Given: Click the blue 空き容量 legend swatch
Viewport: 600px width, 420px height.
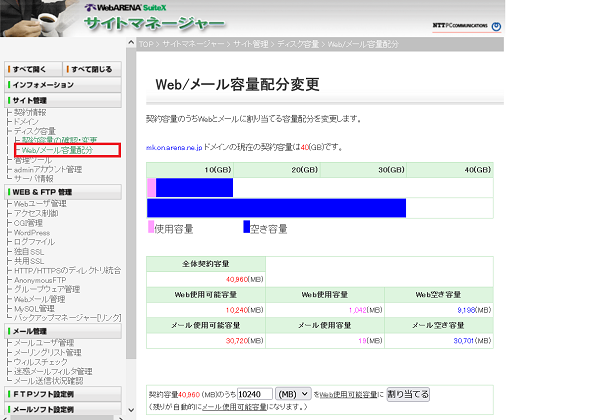Looking at the screenshot, I should click(245, 228).
